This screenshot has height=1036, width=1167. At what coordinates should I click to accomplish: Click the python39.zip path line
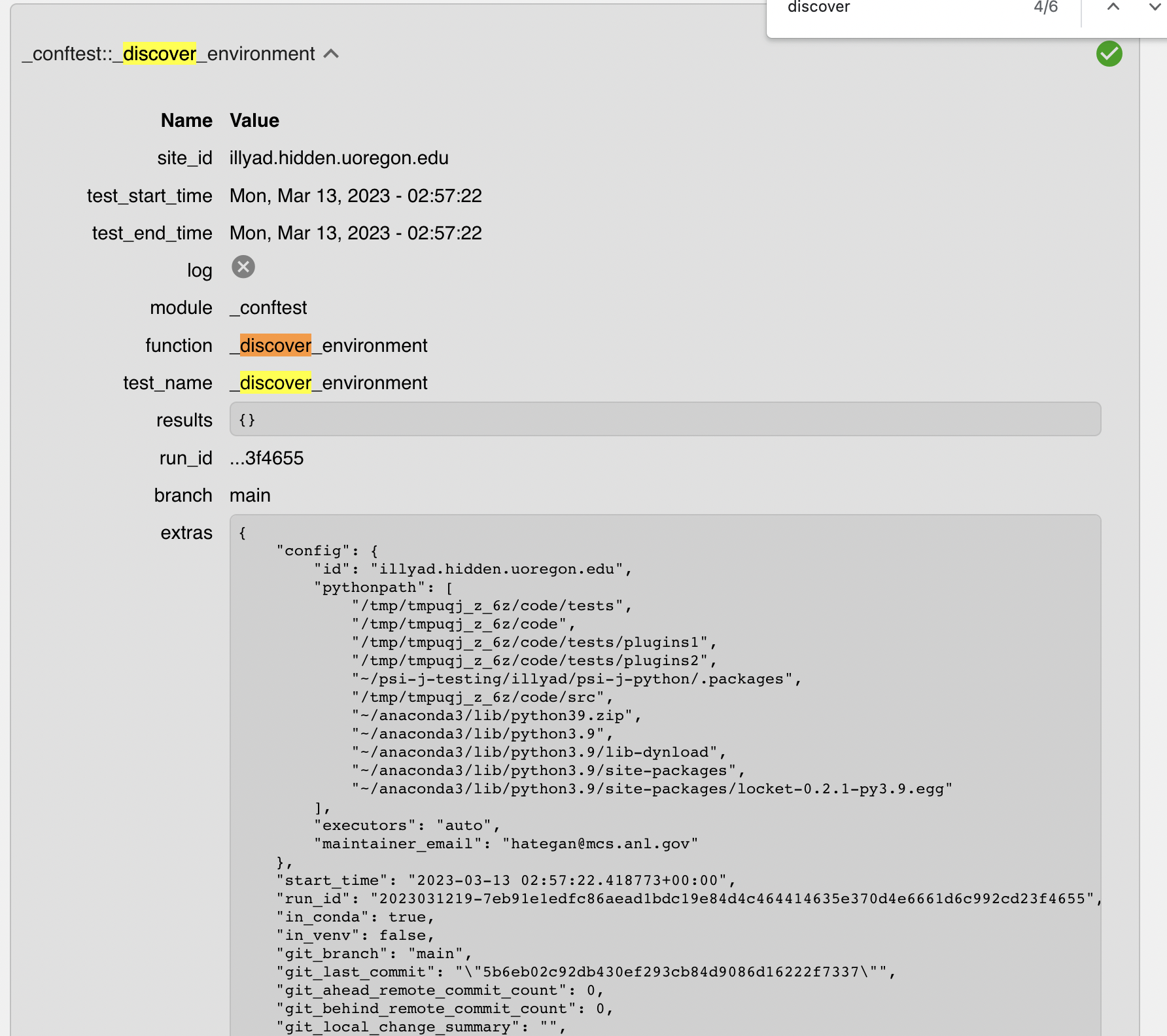coord(496,716)
